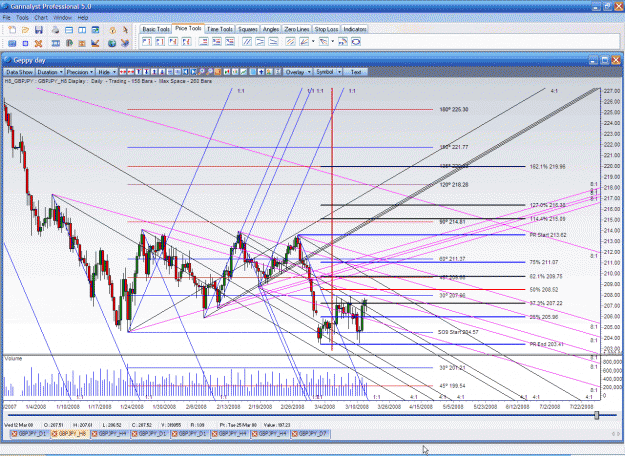Screen dimensions: 625x456
Task: Open the File menu
Action: 6,18
